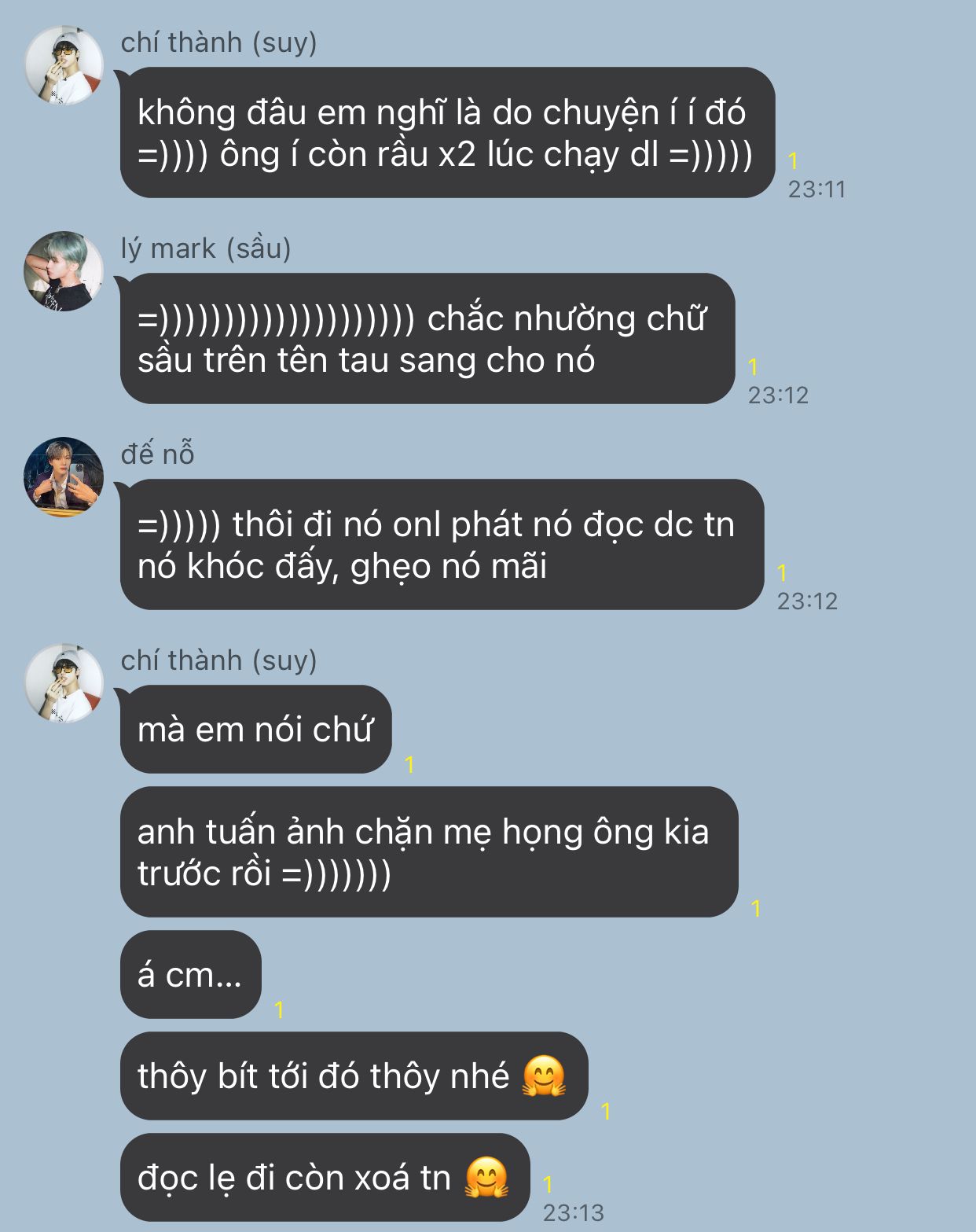
Task: Select the 'thôy bít tới đó' message
Action: point(354,1076)
